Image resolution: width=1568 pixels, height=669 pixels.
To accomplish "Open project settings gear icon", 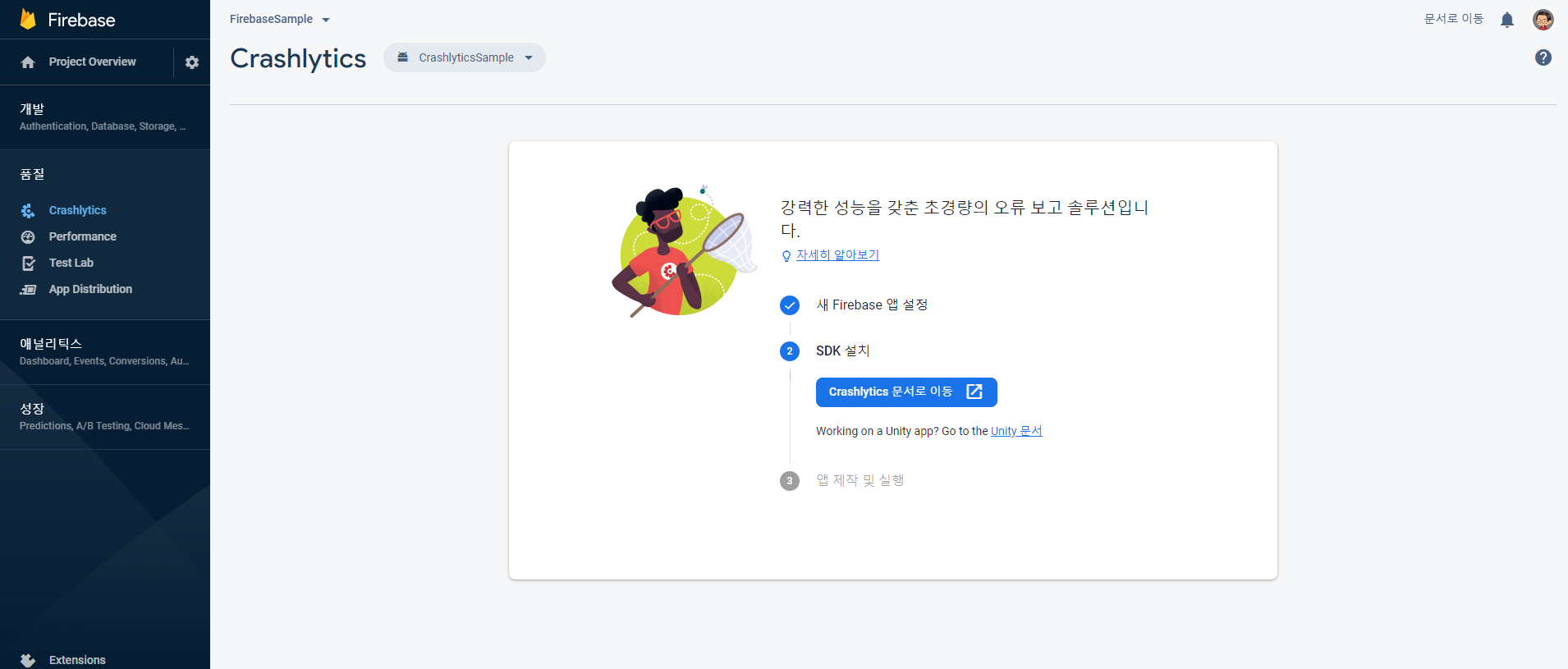I will pos(192,62).
